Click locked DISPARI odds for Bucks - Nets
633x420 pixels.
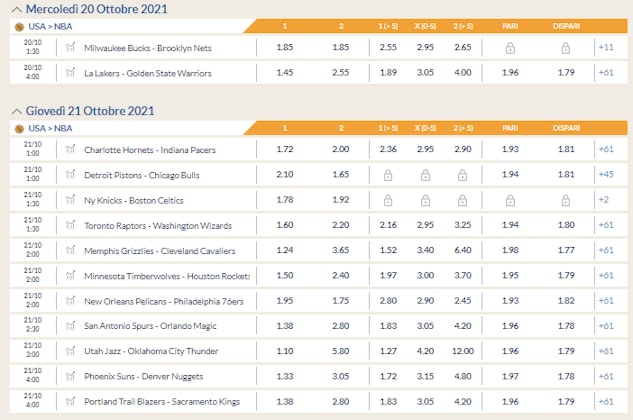pos(566,48)
